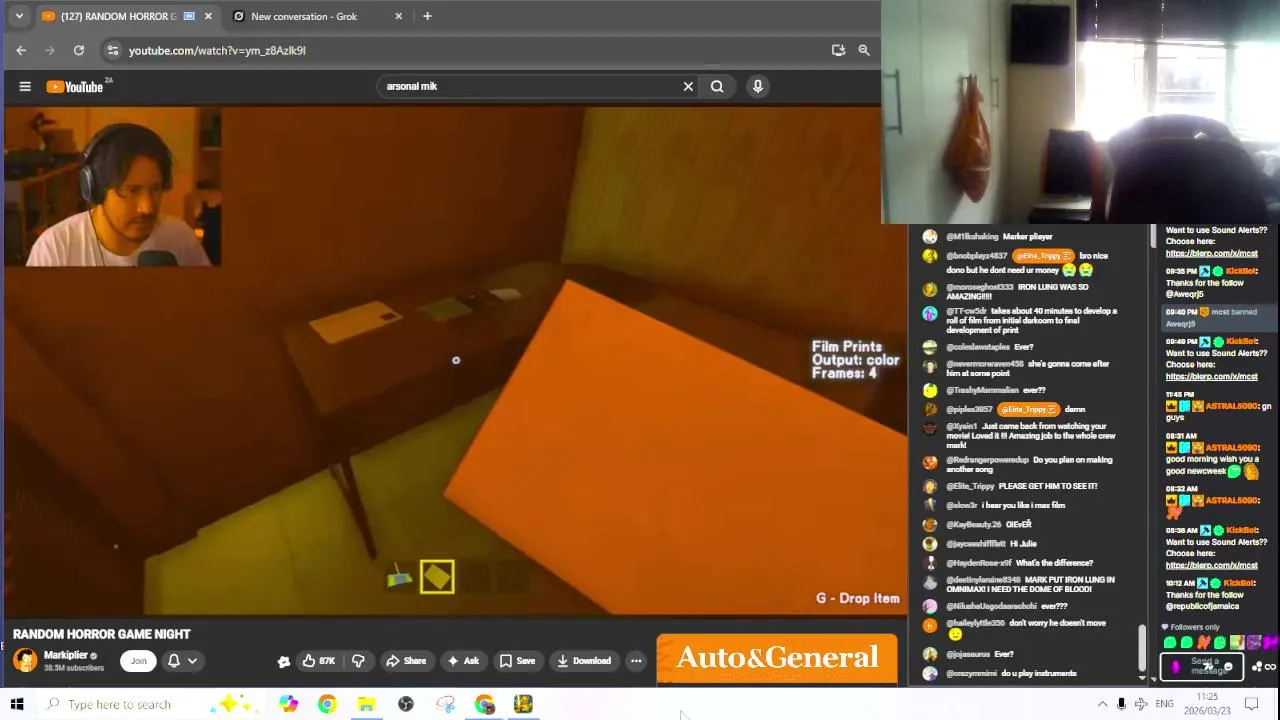1280x720 pixels.
Task: Click the install app icon in address bar
Action: (x=838, y=50)
